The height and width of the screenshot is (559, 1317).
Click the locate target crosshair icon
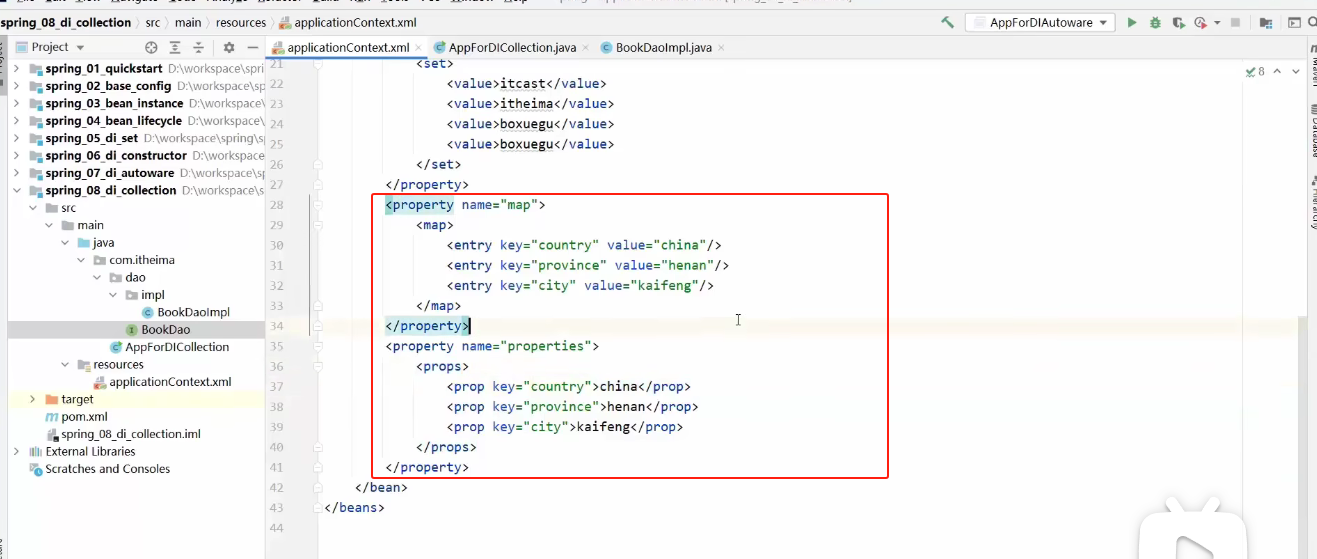click(x=151, y=47)
